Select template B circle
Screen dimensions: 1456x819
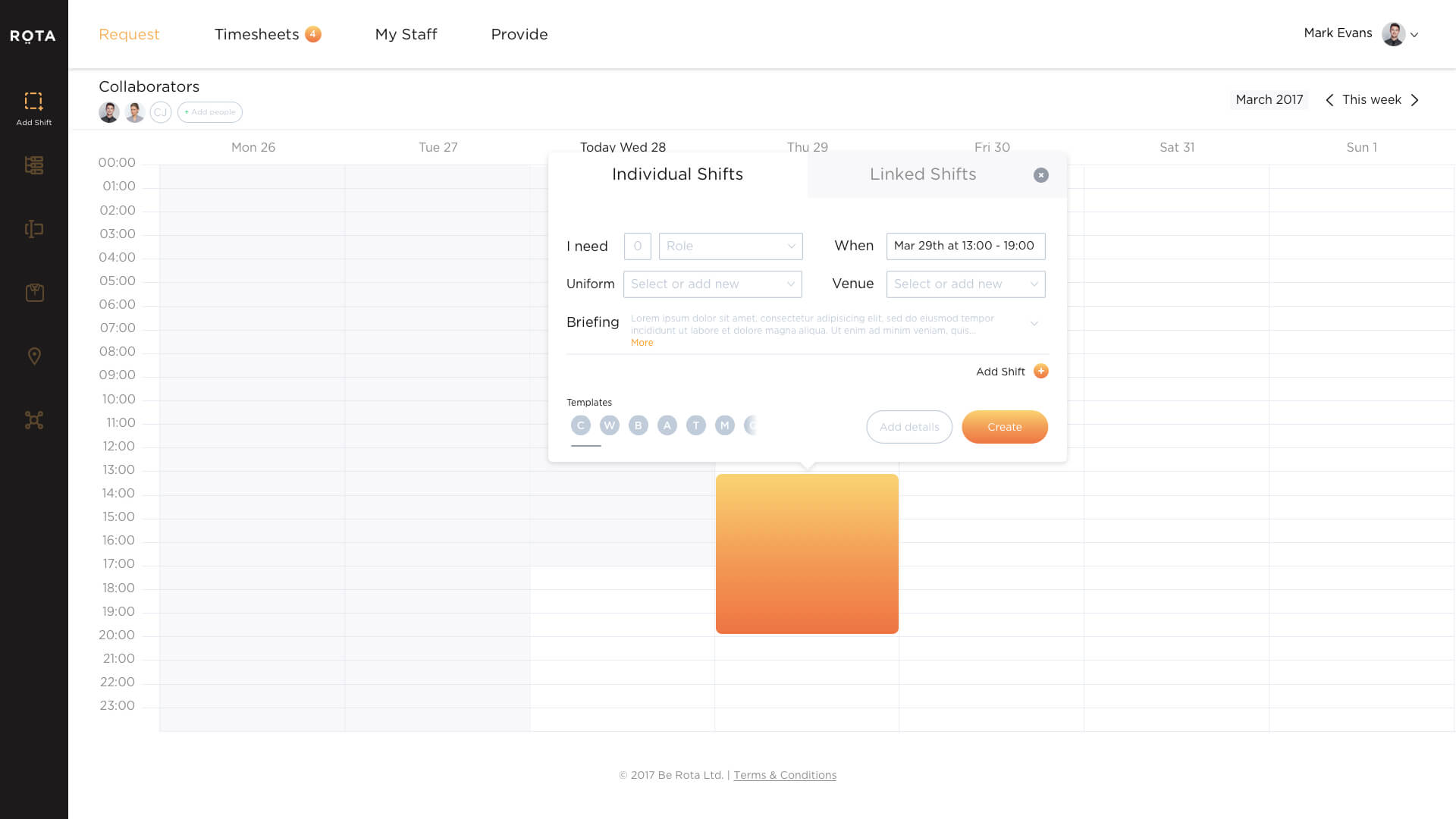[x=639, y=425]
